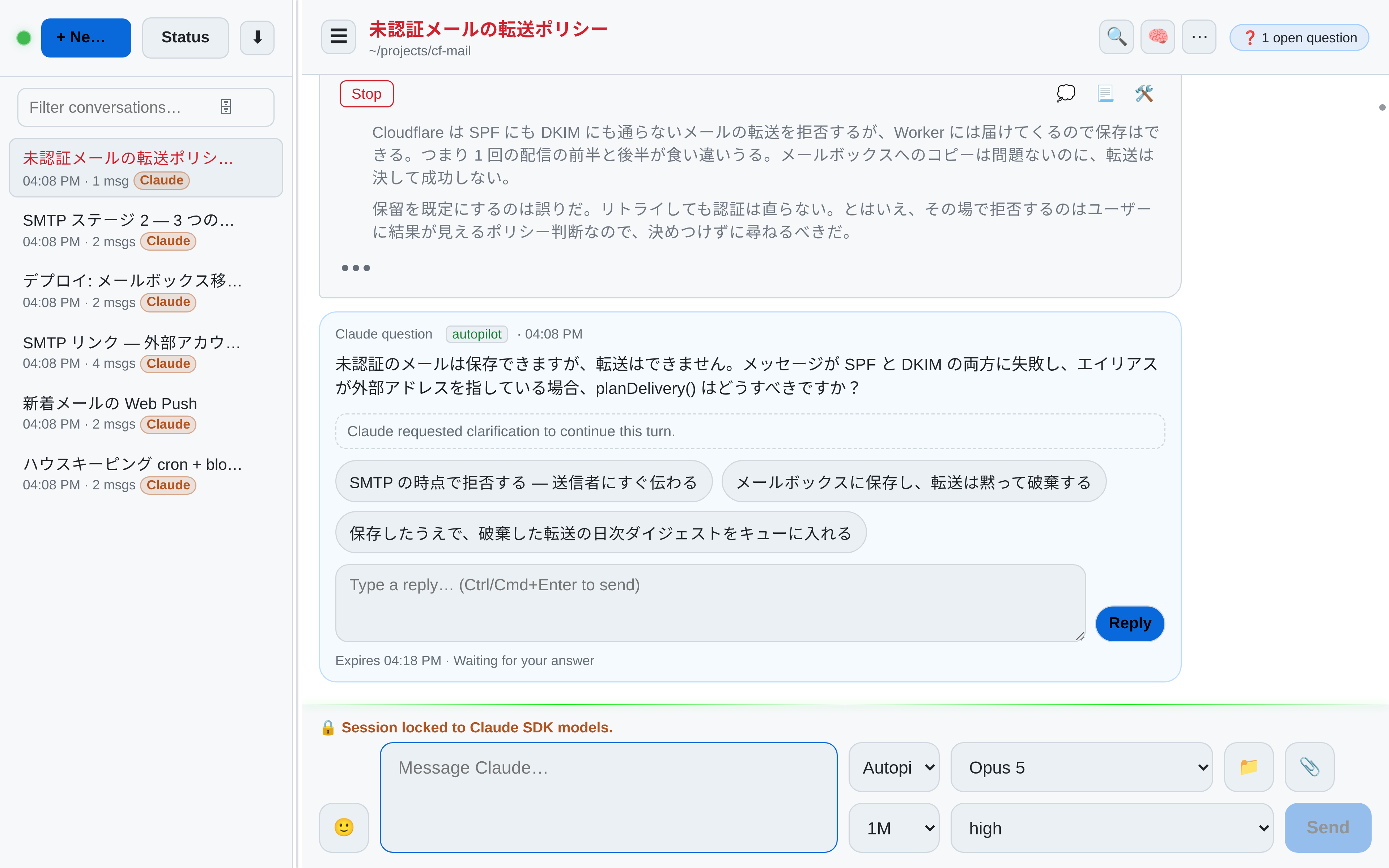The image size is (1389, 868).
Task: Focus the Filter conversations input
Action: 146,107
